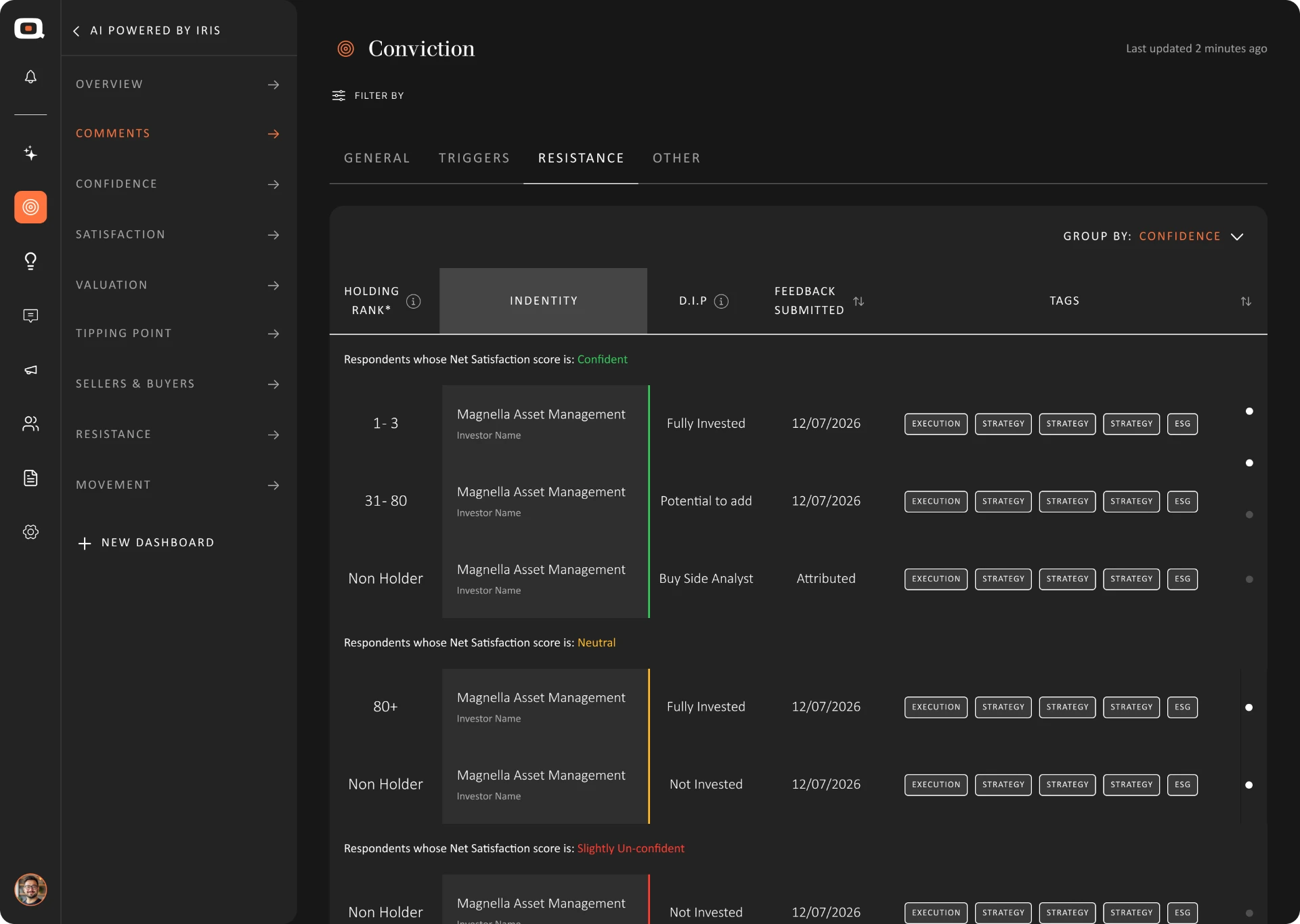Click the 31-80 holding rank cell
The height and width of the screenshot is (924, 1300).
[386, 501]
